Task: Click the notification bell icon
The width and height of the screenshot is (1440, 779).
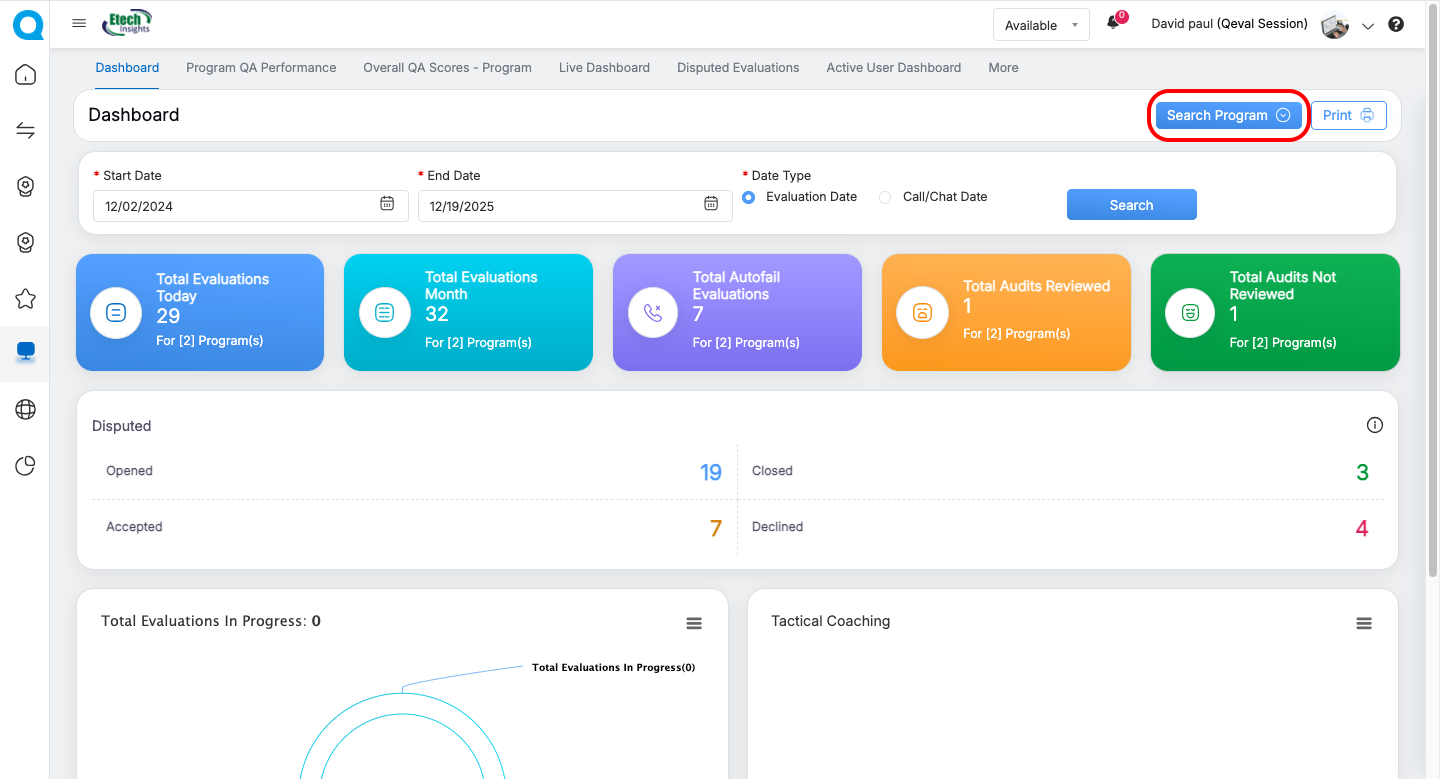Action: coord(1113,24)
